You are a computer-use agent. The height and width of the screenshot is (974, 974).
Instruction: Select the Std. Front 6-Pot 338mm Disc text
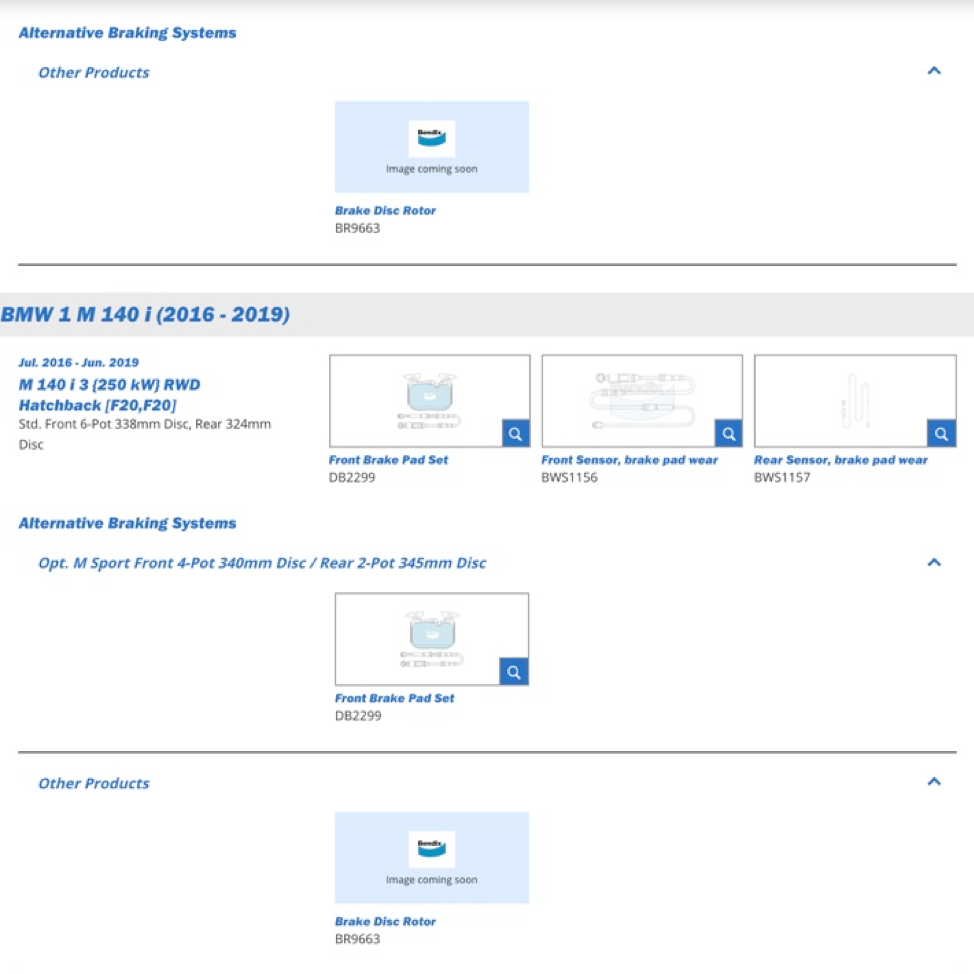click(145, 434)
